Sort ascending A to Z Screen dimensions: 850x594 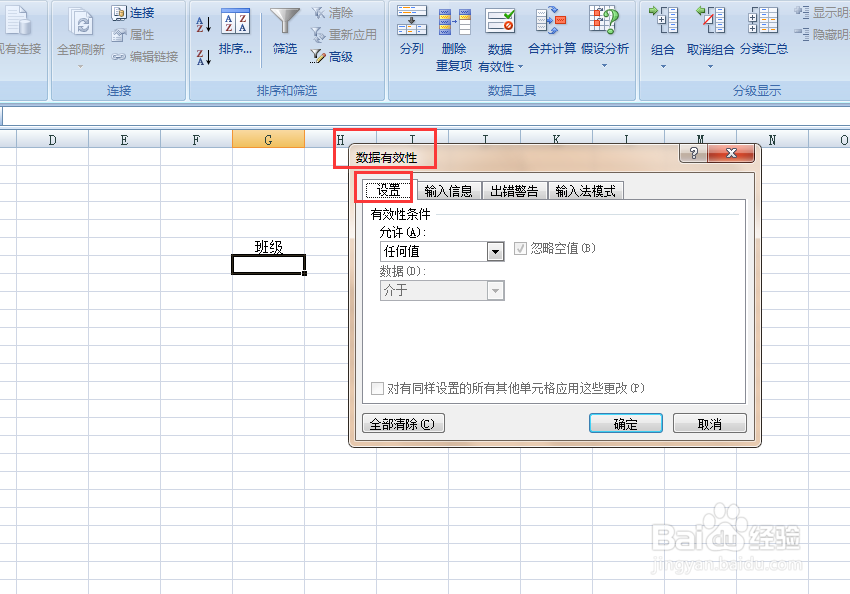(203, 23)
